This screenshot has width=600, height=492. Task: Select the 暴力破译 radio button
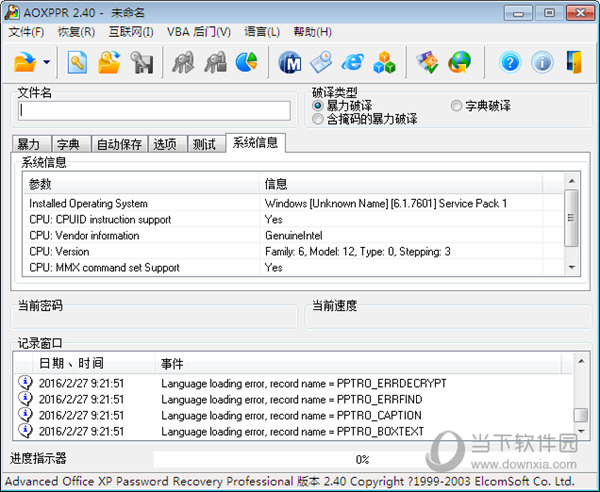point(318,105)
